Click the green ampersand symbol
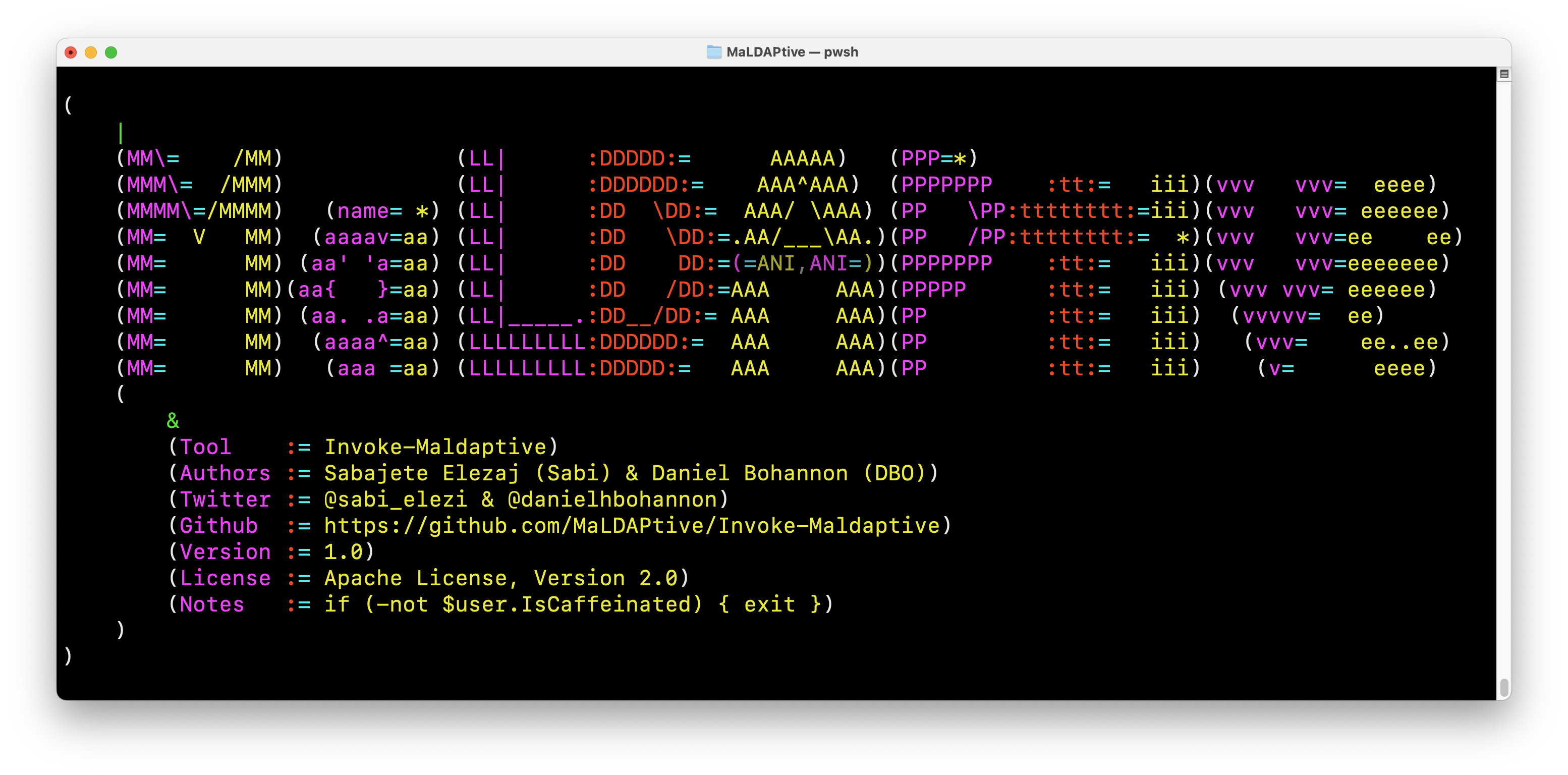1568x775 pixels. click(x=173, y=421)
